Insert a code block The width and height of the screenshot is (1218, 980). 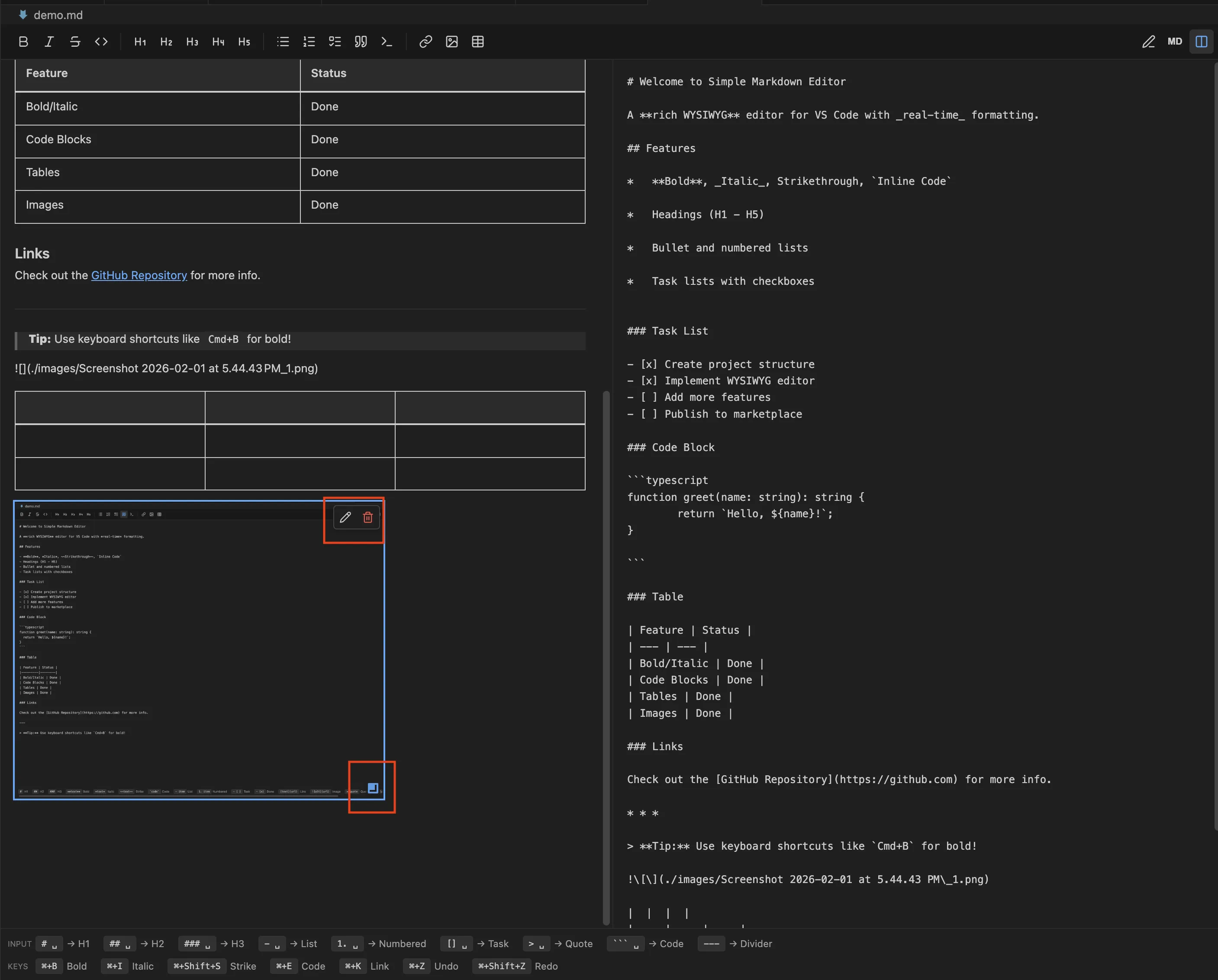coord(387,41)
